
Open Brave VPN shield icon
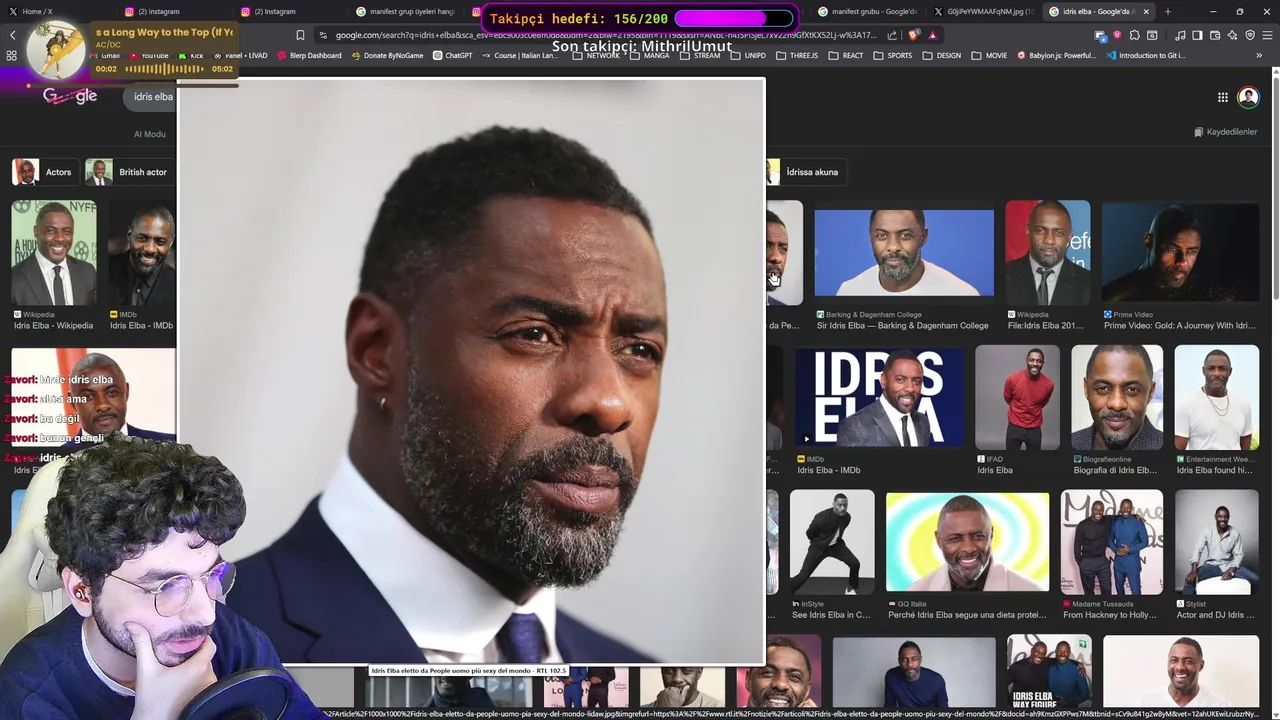[x=1250, y=35]
